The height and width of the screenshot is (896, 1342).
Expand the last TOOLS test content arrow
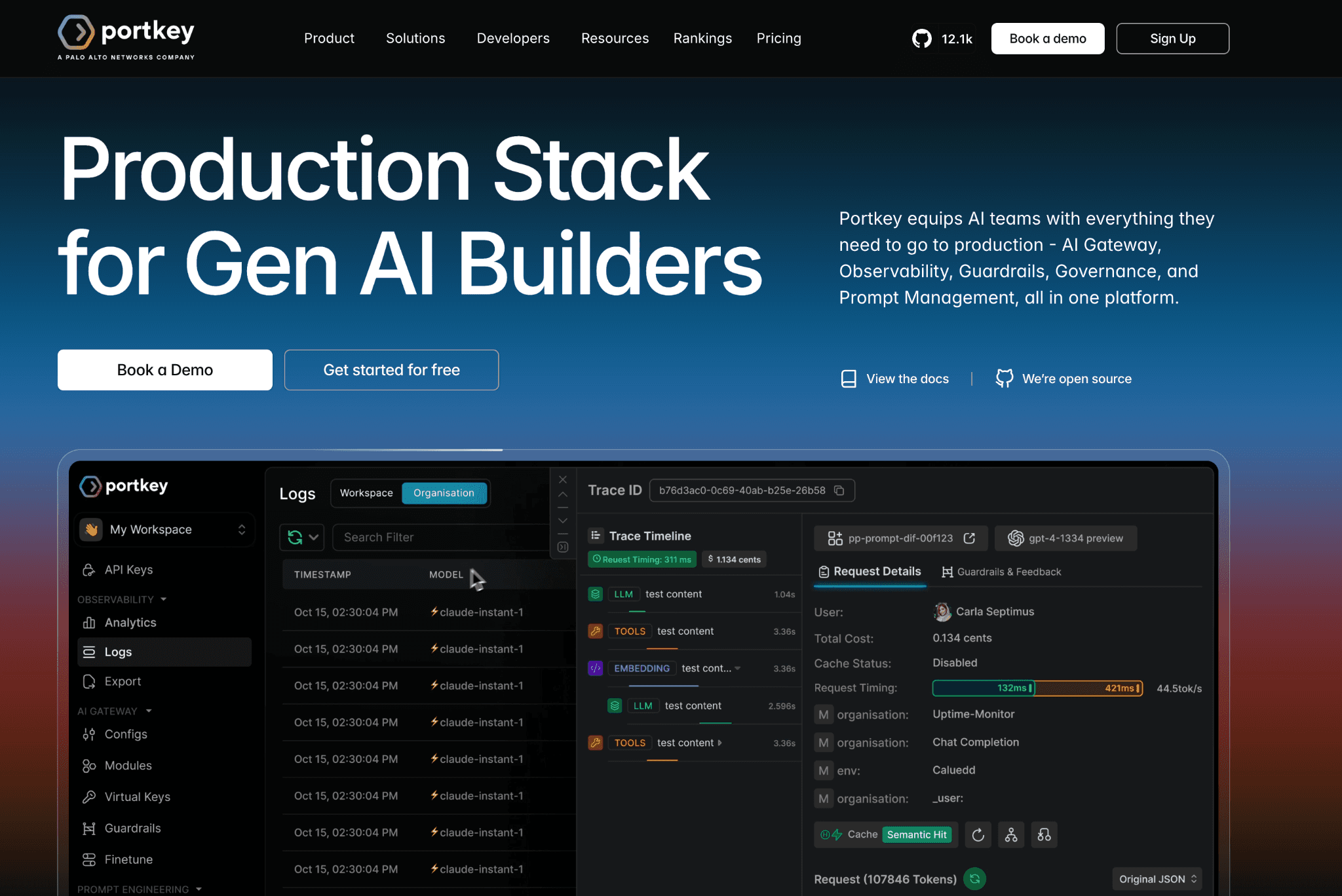click(x=719, y=743)
